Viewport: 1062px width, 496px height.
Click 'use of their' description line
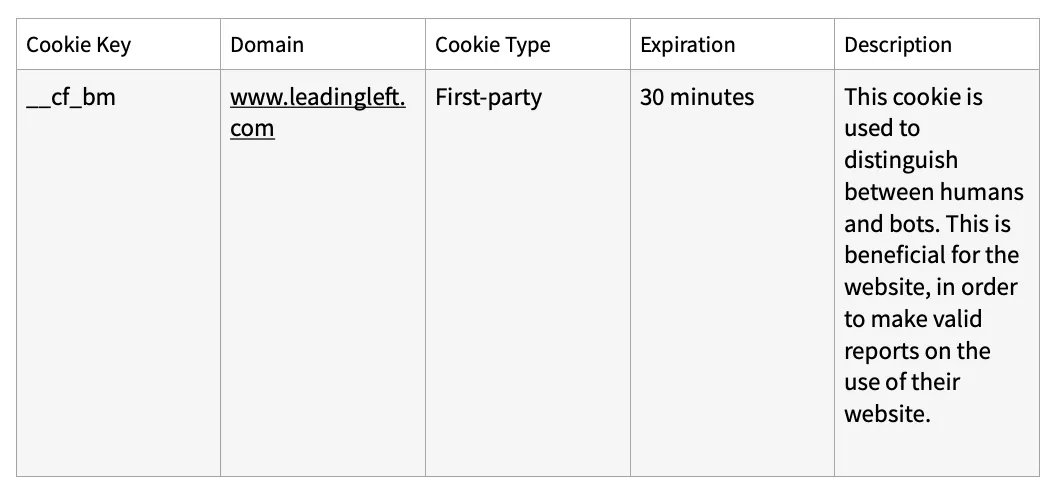click(902, 381)
